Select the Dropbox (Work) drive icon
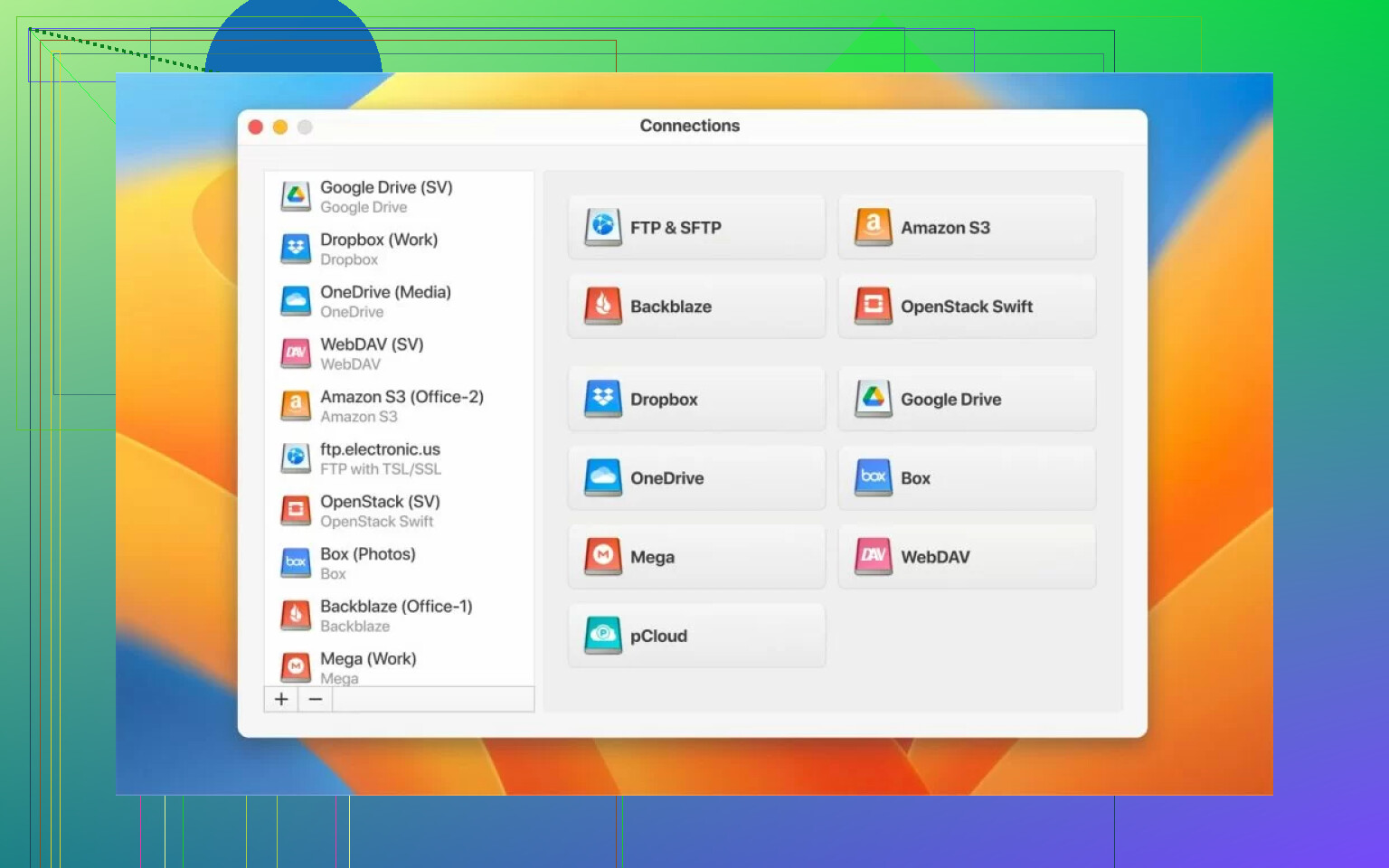The image size is (1389, 868). coord(296,249)
